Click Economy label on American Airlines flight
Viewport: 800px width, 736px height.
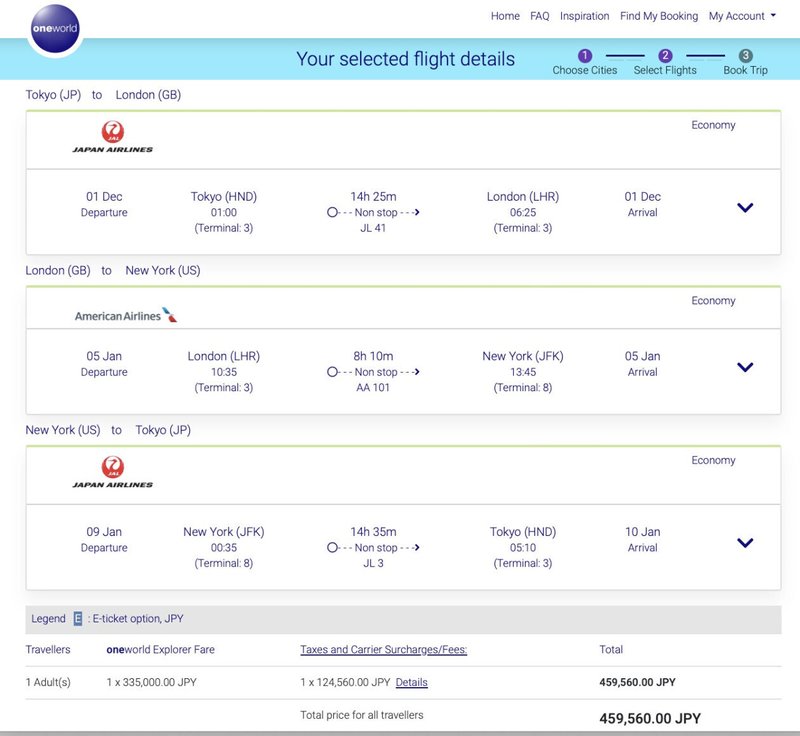[x=713, y=301]
